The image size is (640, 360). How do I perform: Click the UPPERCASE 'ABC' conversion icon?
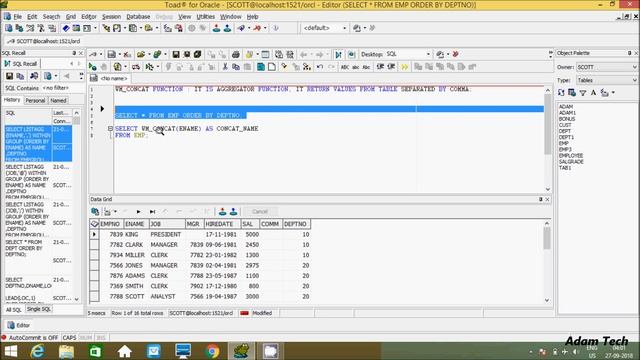click(344, 67)
